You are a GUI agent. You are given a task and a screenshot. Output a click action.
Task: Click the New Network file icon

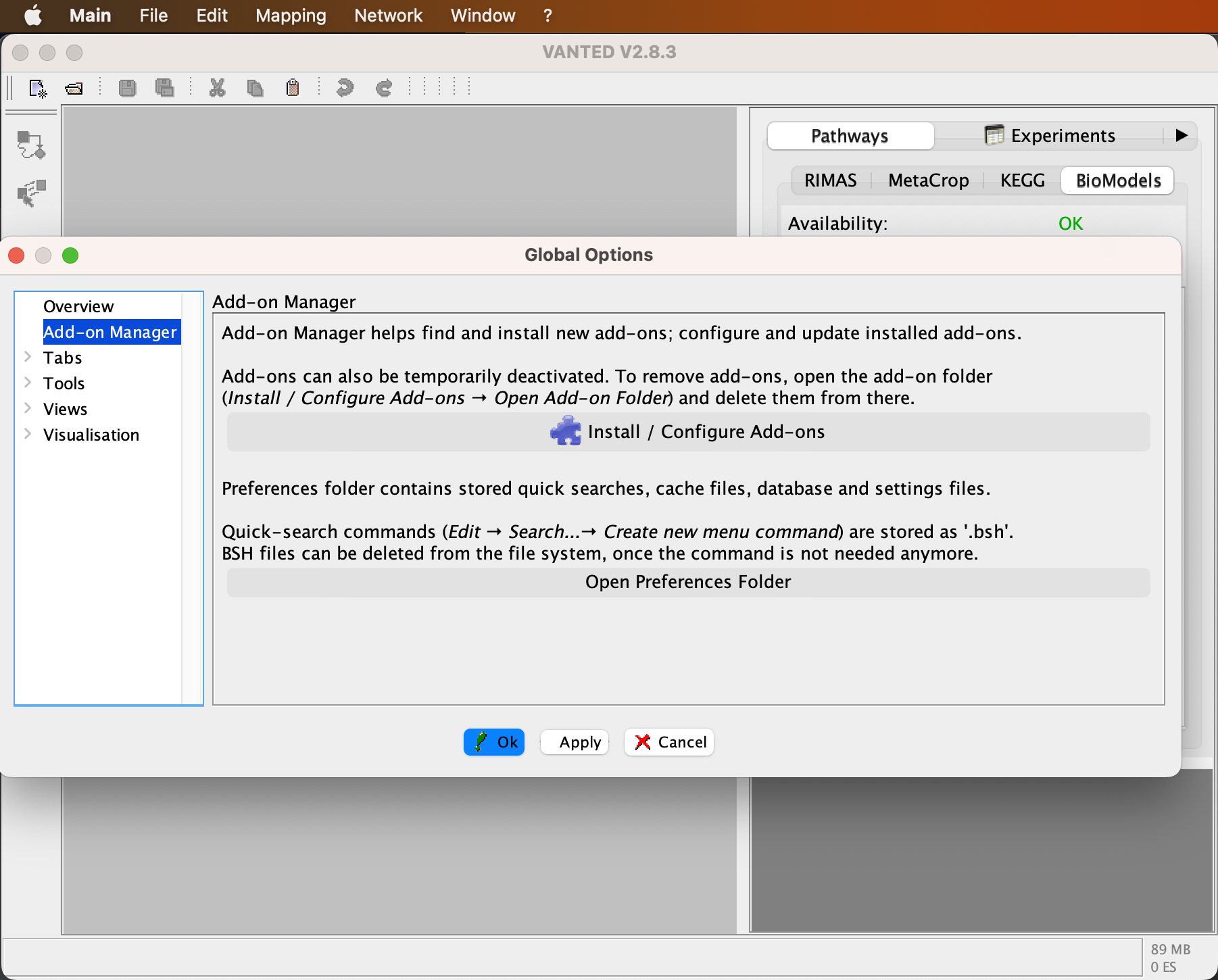pos(38,89)
